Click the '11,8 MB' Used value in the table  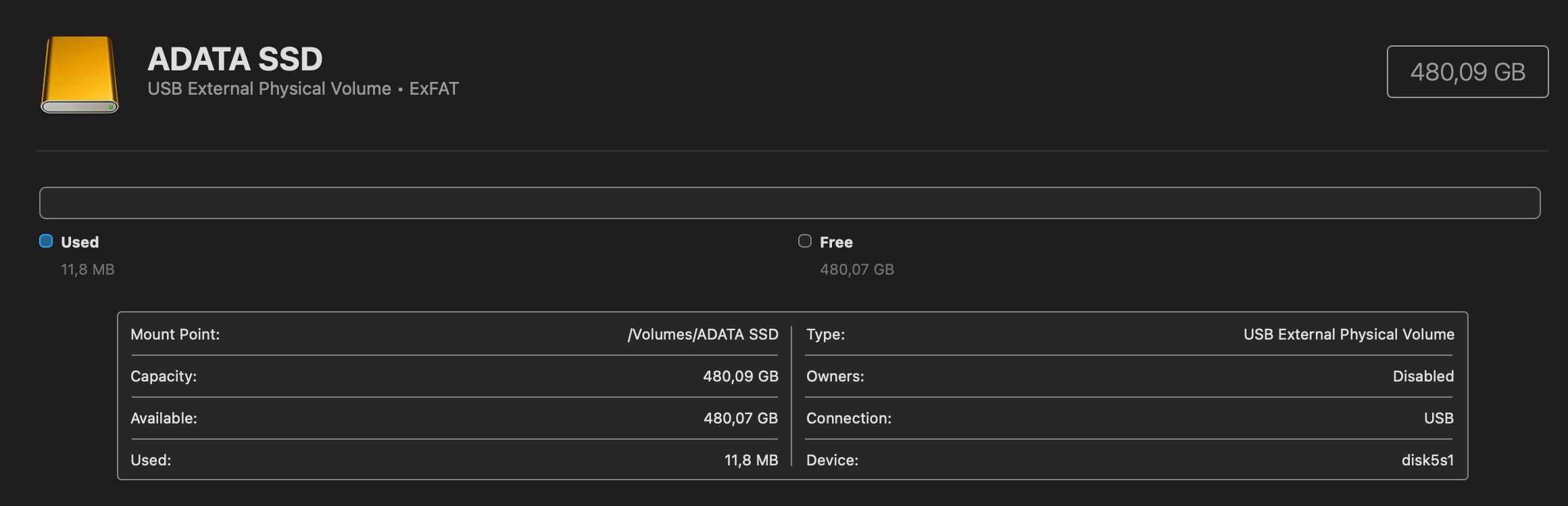pos(752,460)
